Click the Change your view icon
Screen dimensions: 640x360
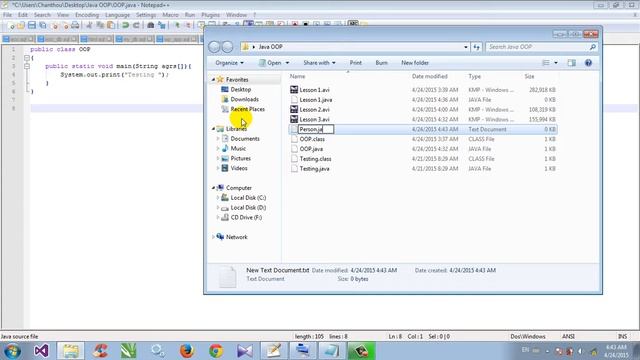[x=546, y=63]
